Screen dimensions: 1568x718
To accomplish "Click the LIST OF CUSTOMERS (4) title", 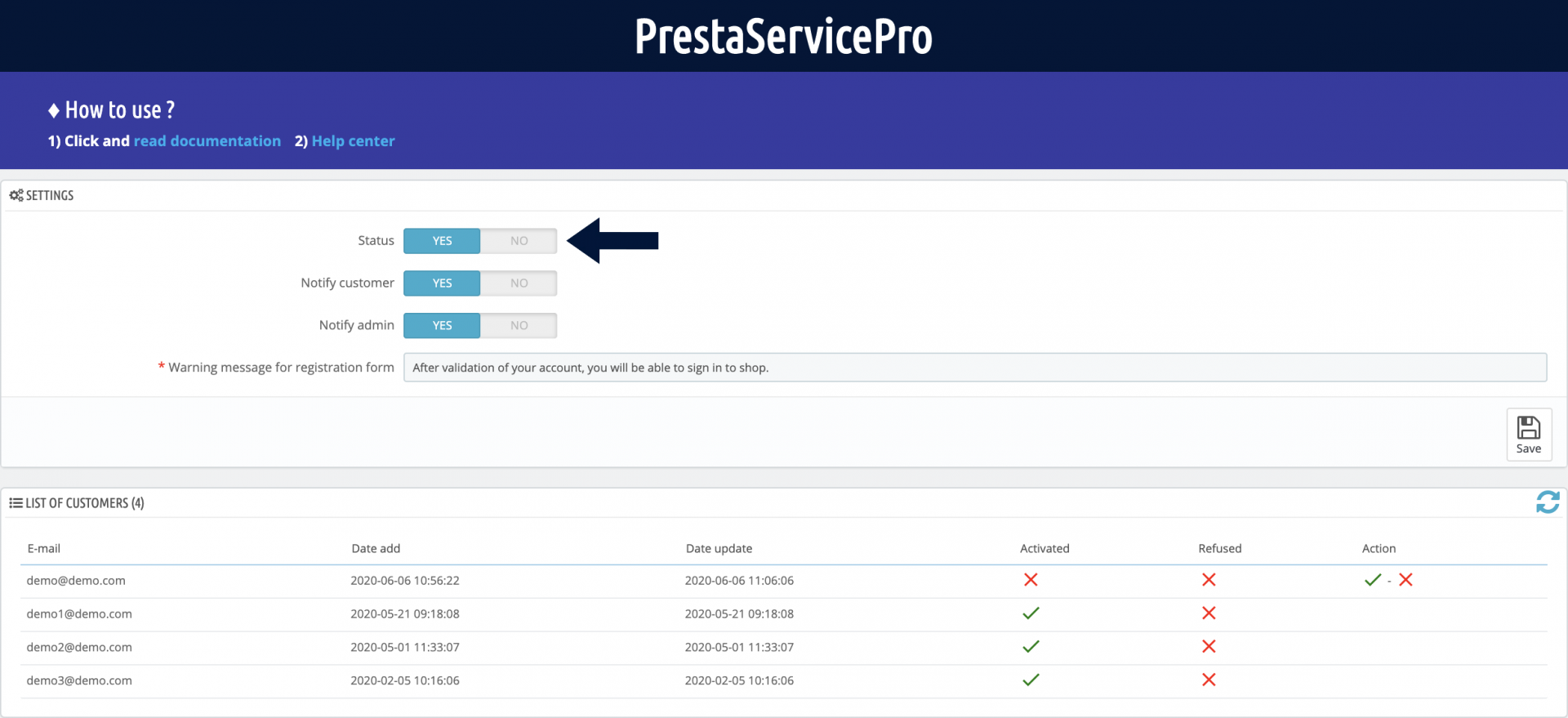I will (85, 503).
